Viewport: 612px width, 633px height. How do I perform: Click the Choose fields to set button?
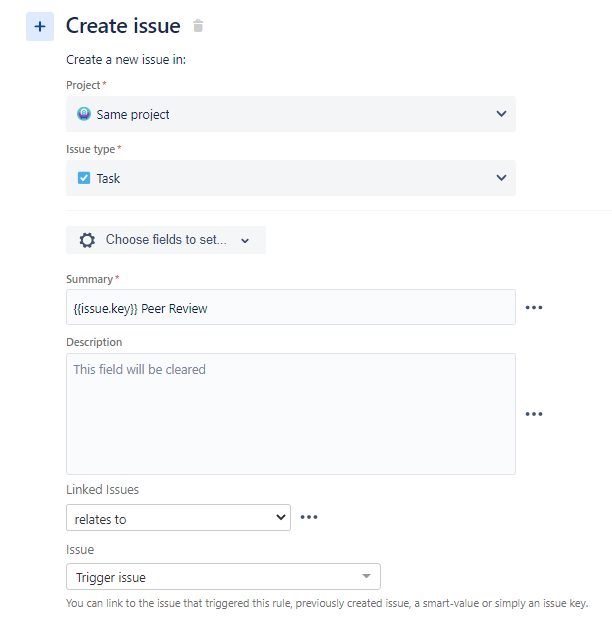coord(166,240)
